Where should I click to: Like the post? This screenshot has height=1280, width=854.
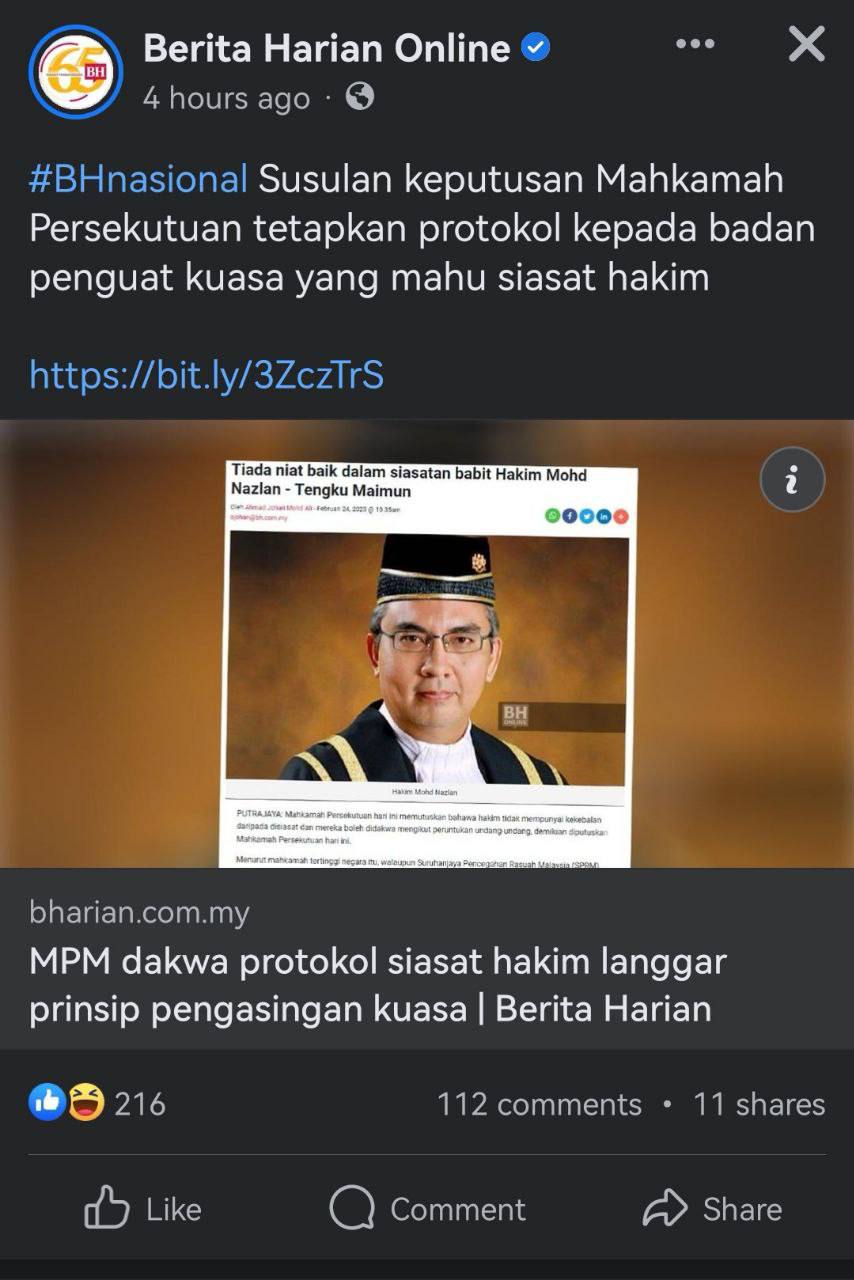[x=143, y=1209]
